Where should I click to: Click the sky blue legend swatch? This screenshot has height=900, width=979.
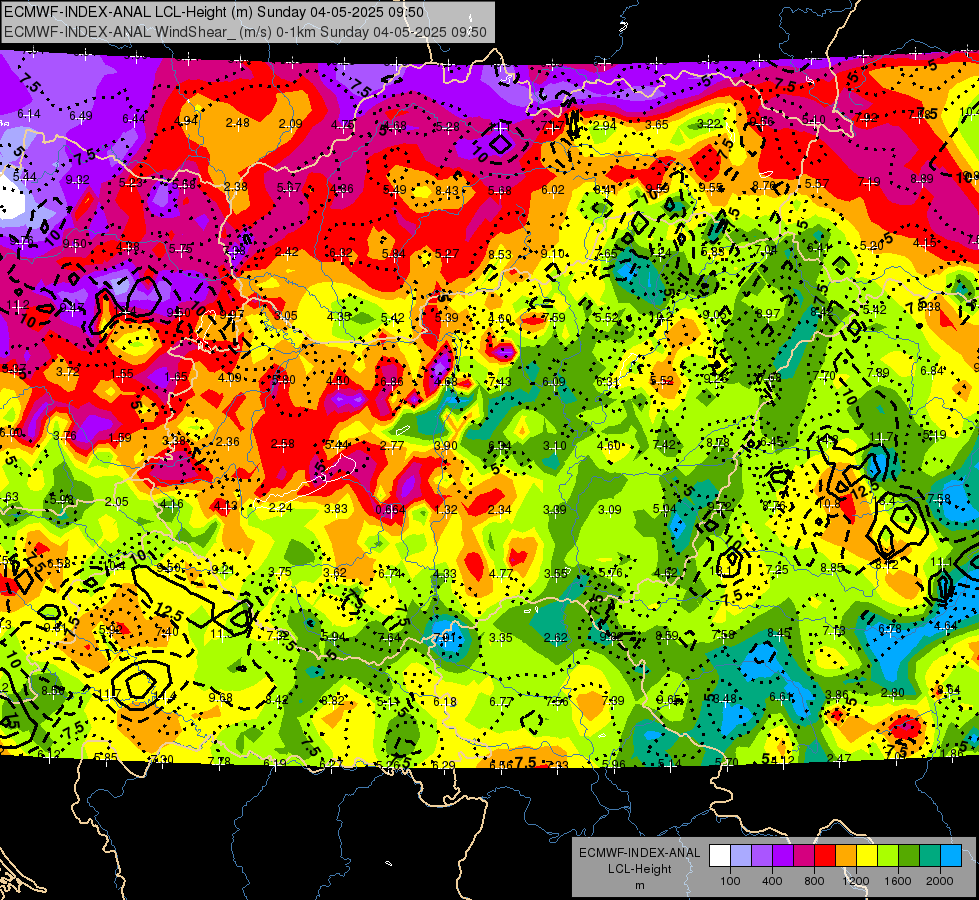tap(950, 856)
